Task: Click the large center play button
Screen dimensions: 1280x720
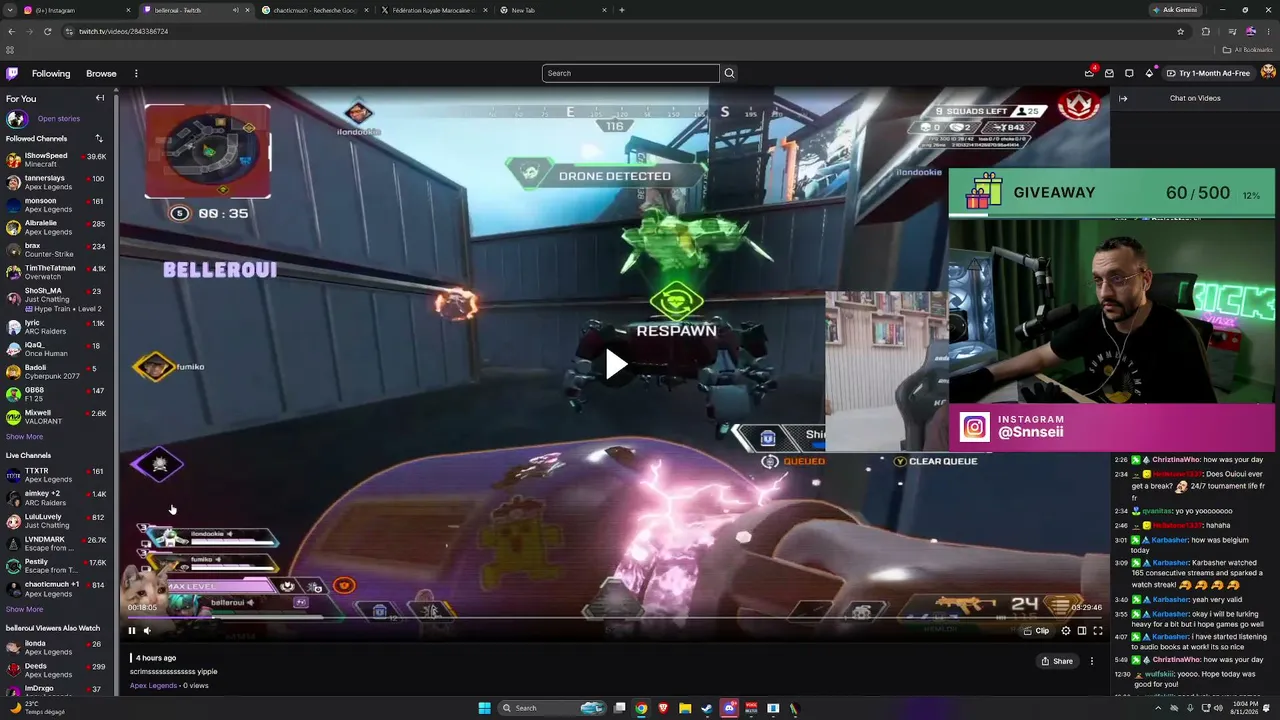Action: click(x=616, y=364)
